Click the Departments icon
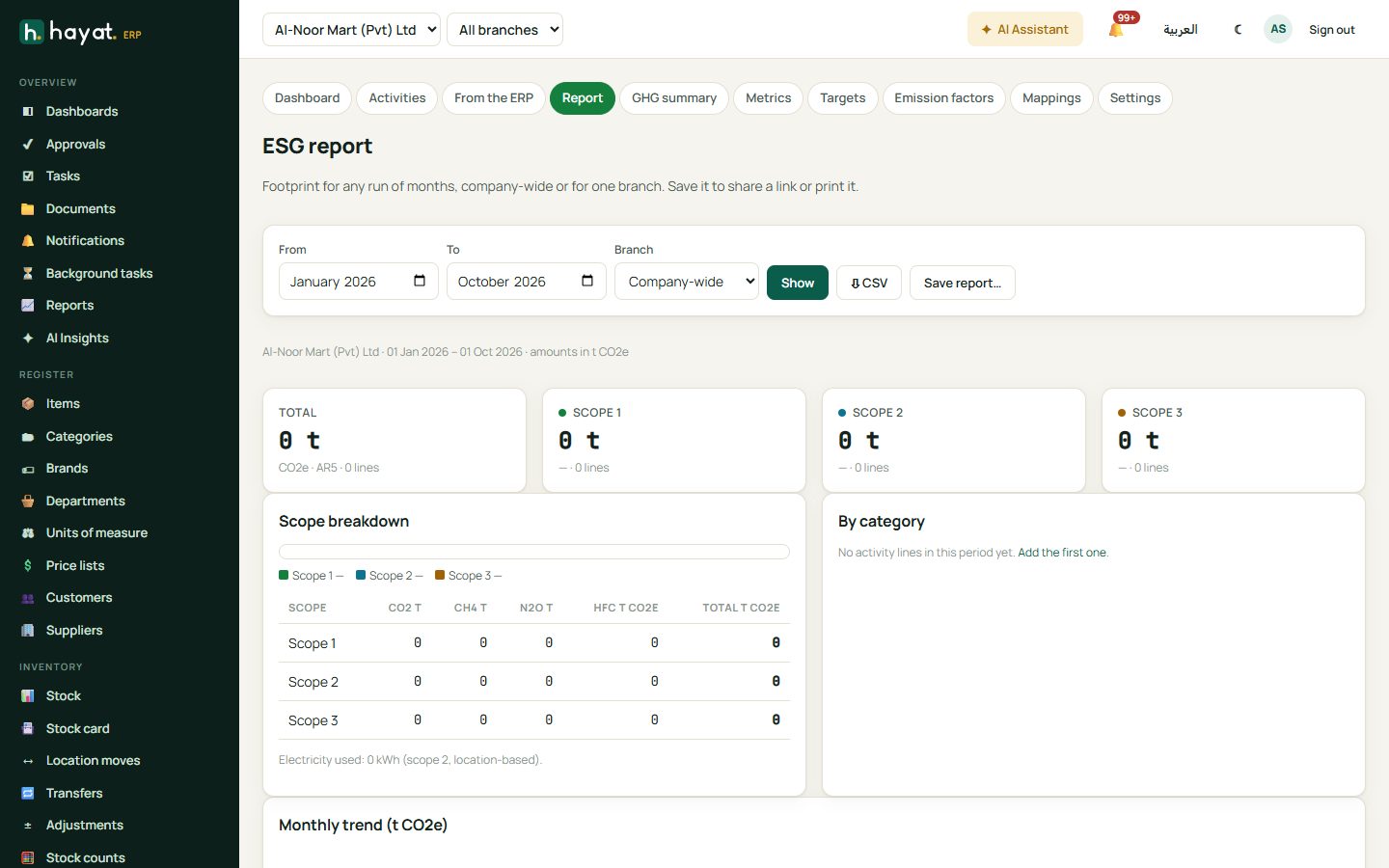Screen dimensions: 1389x868 click(28, 502)
